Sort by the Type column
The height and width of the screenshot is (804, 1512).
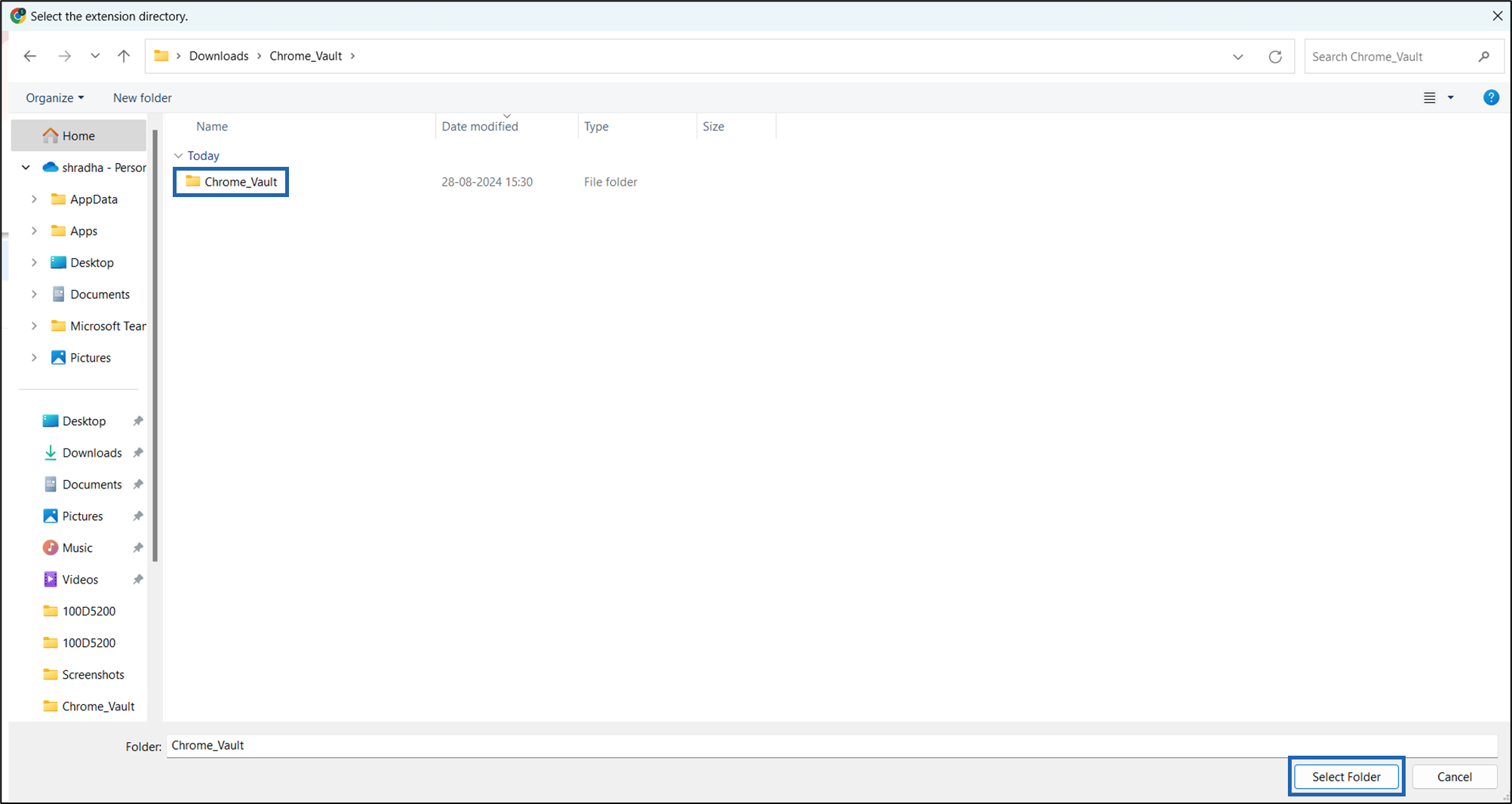(596, 126)
